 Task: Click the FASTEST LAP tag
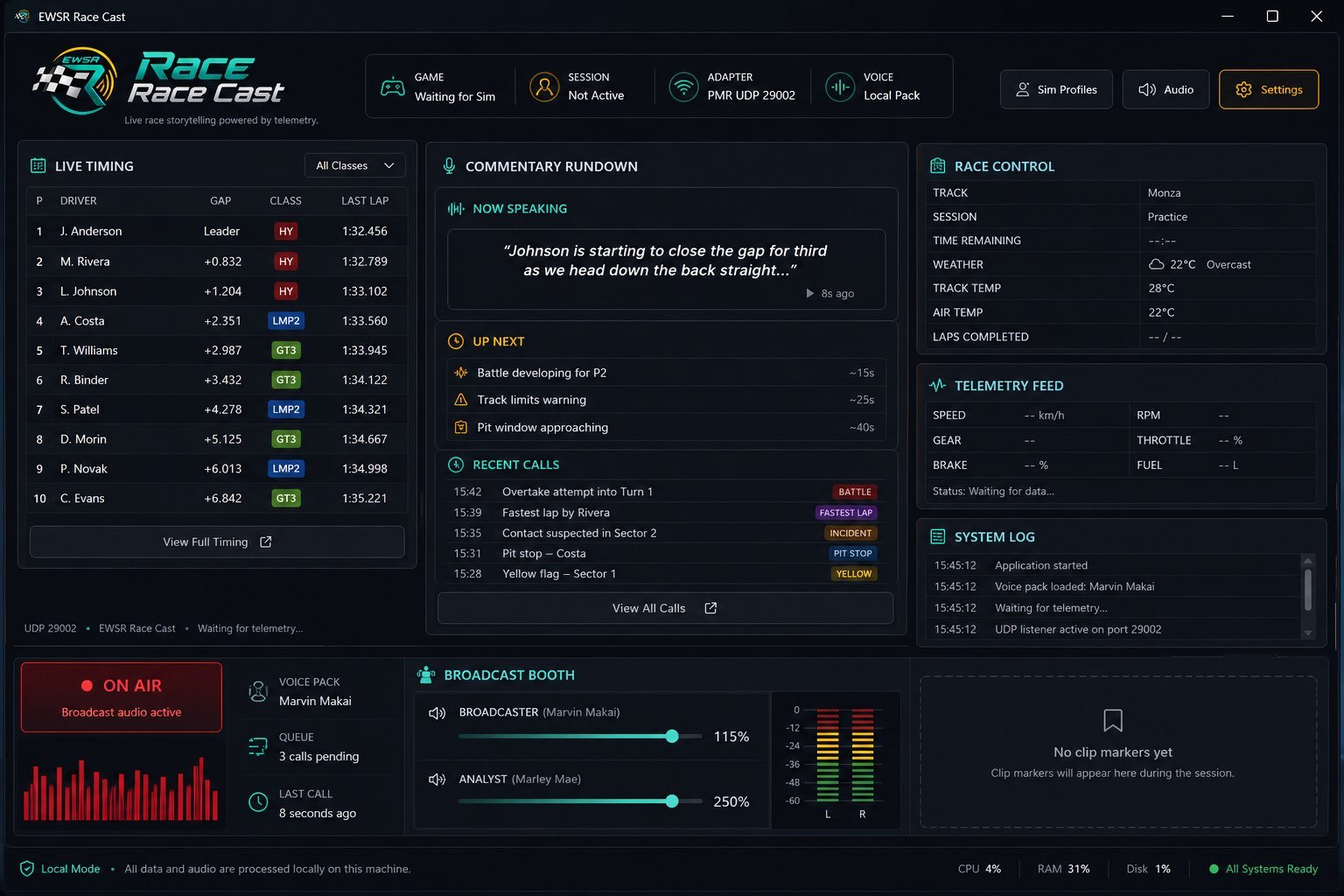pos(846,513)
